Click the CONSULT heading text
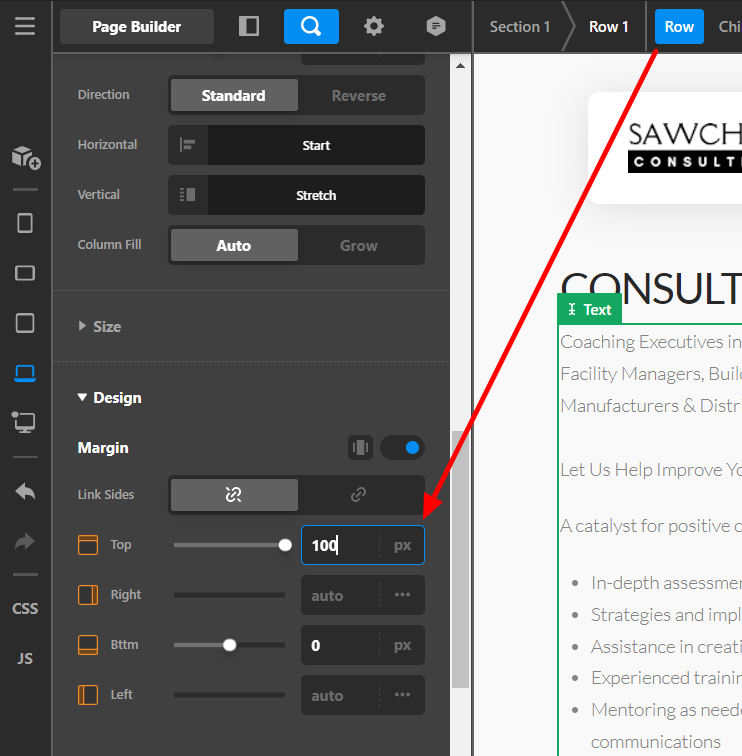 point(651,288)
